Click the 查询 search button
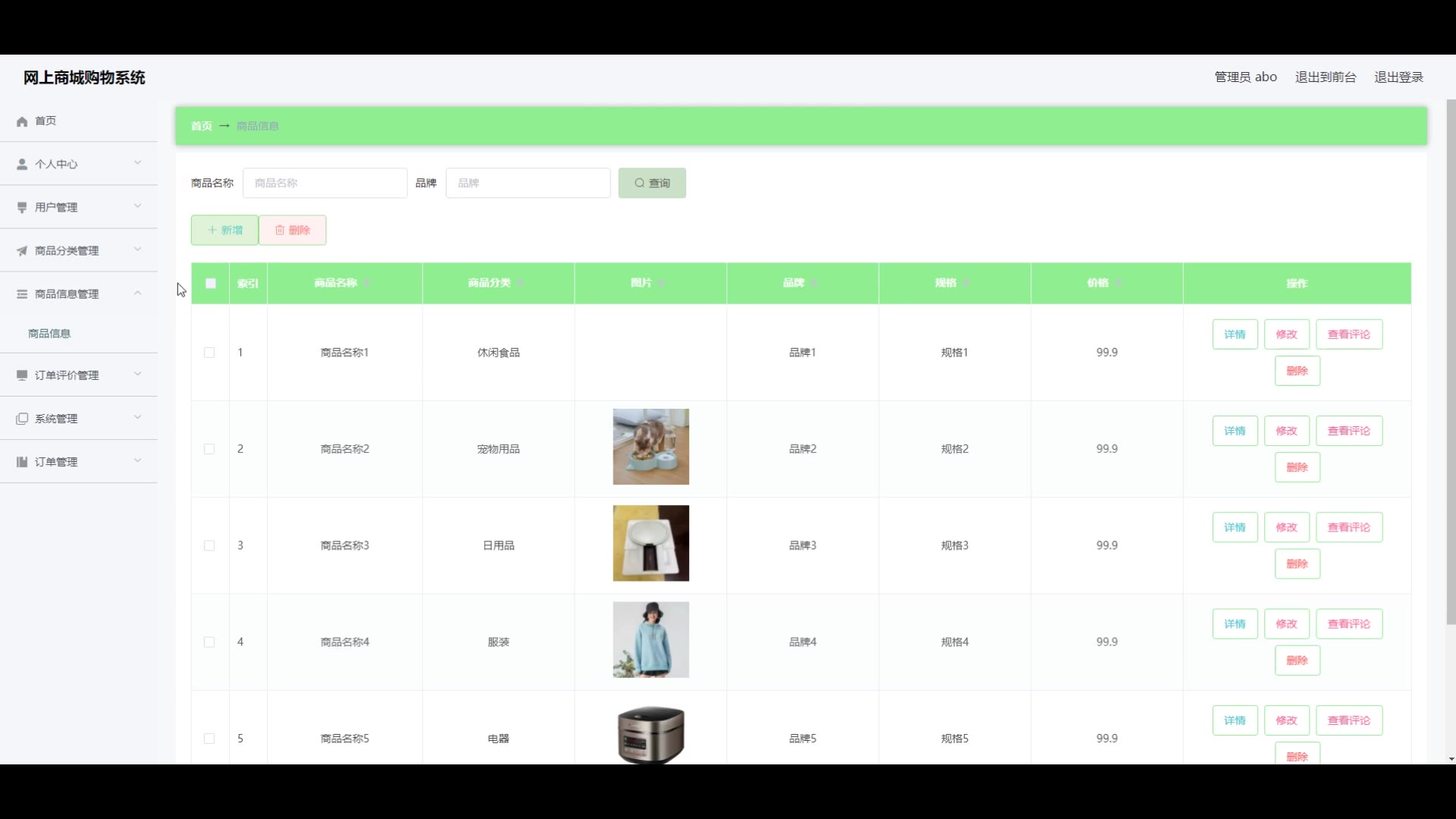1456x819 pixels. [x=652, y=183]
